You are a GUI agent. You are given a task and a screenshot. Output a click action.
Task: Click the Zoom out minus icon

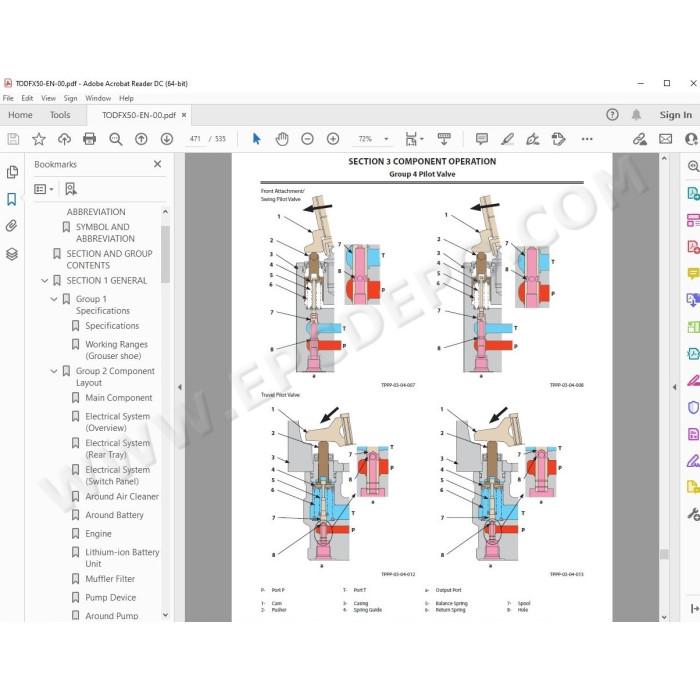coord(307,139)
